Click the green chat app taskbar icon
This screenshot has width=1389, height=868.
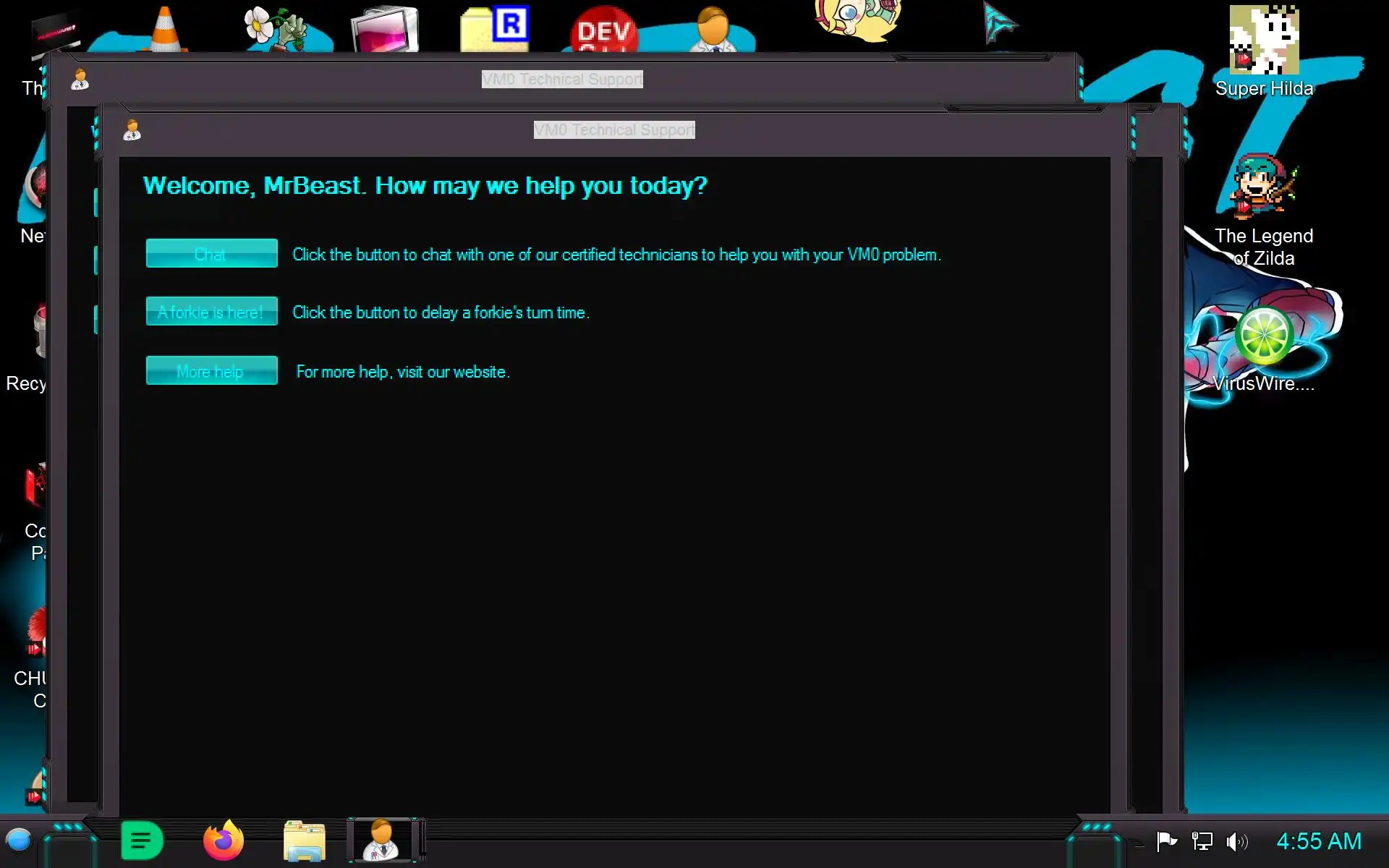[142, 841]
